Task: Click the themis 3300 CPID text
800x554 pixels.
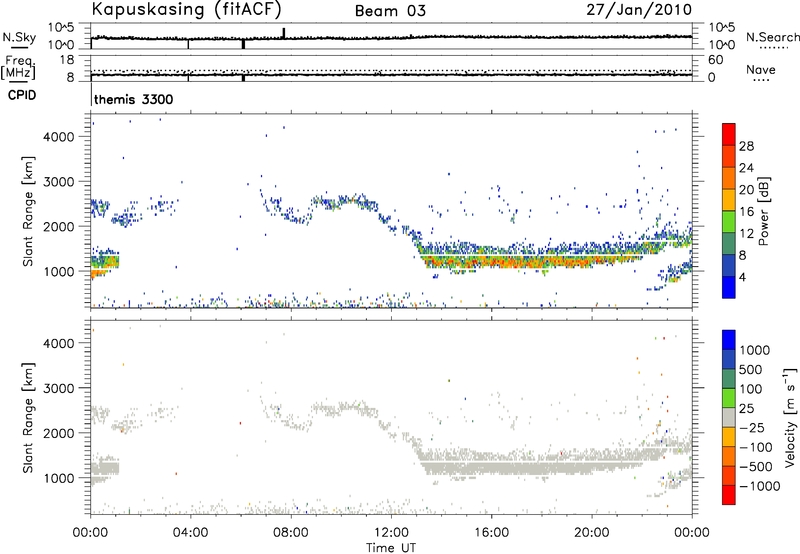Action: click(134, 99)
